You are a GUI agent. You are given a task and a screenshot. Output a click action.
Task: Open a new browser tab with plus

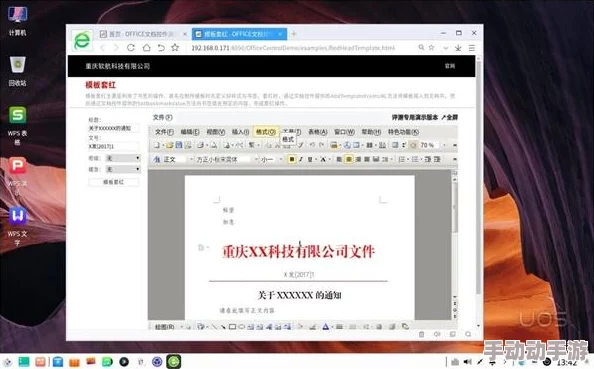(x=294, y=34)
